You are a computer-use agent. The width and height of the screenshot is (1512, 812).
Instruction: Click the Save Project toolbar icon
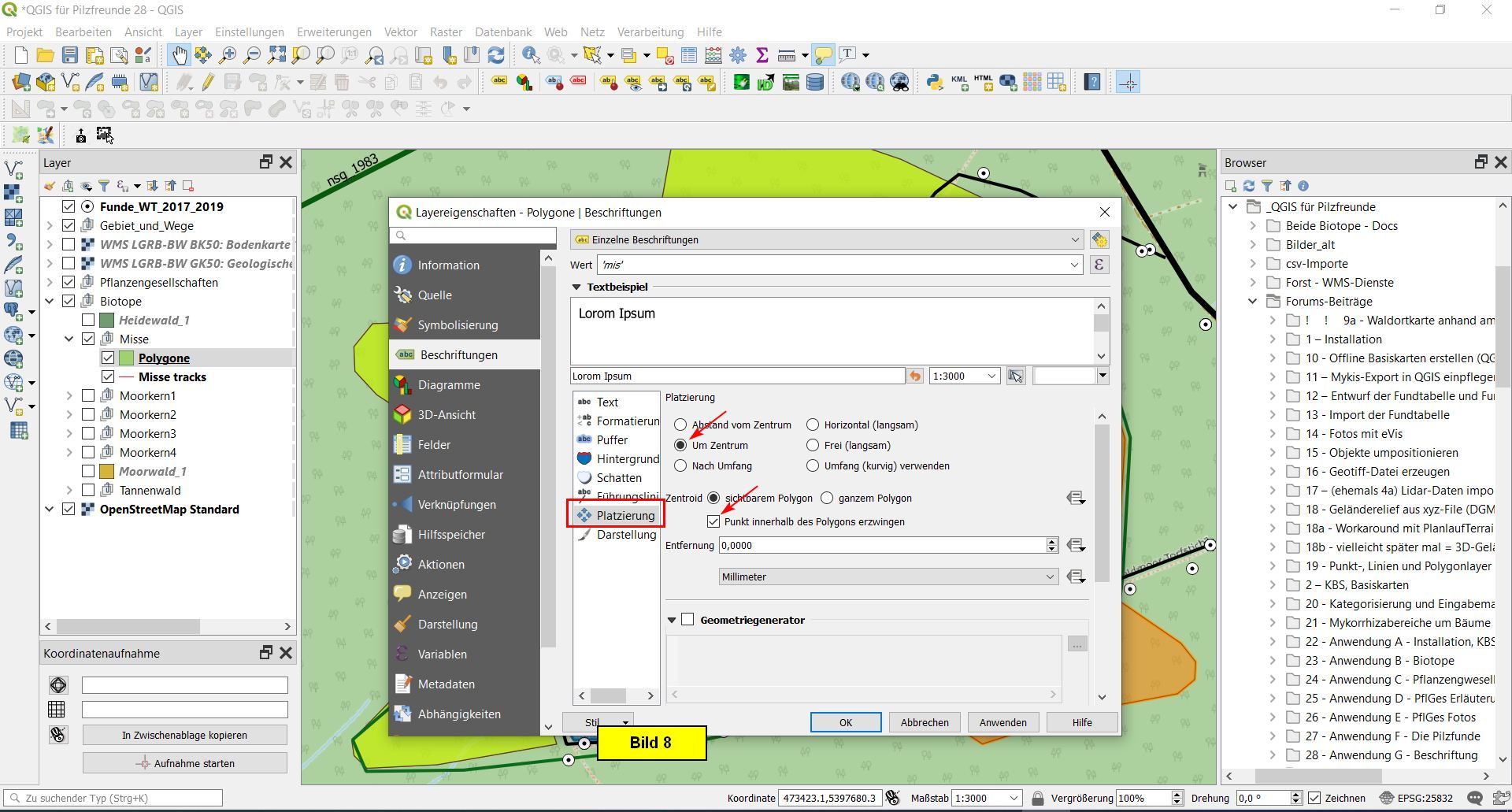(x=70, y=55)
